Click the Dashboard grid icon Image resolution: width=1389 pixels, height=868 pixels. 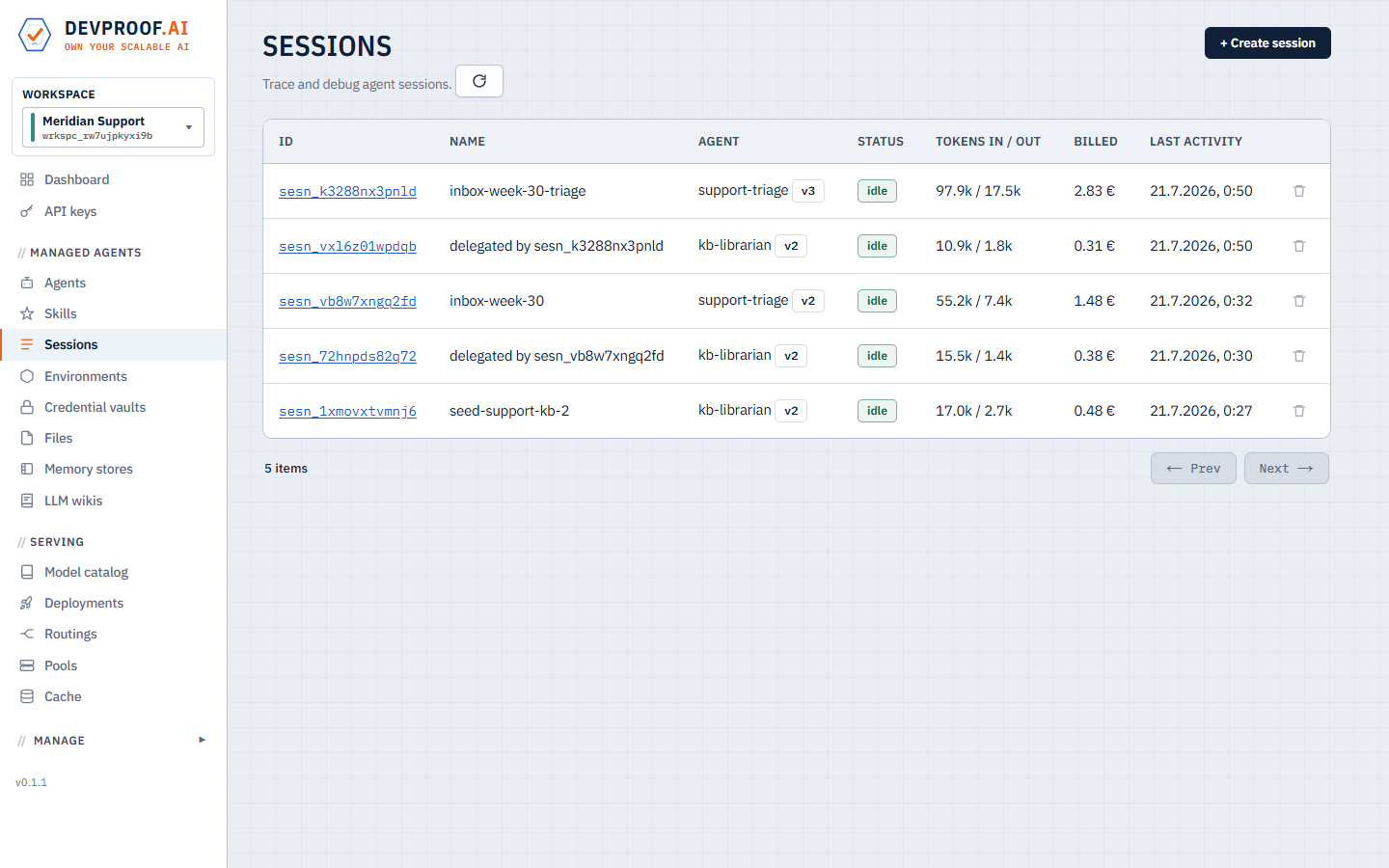coord(27,179)
